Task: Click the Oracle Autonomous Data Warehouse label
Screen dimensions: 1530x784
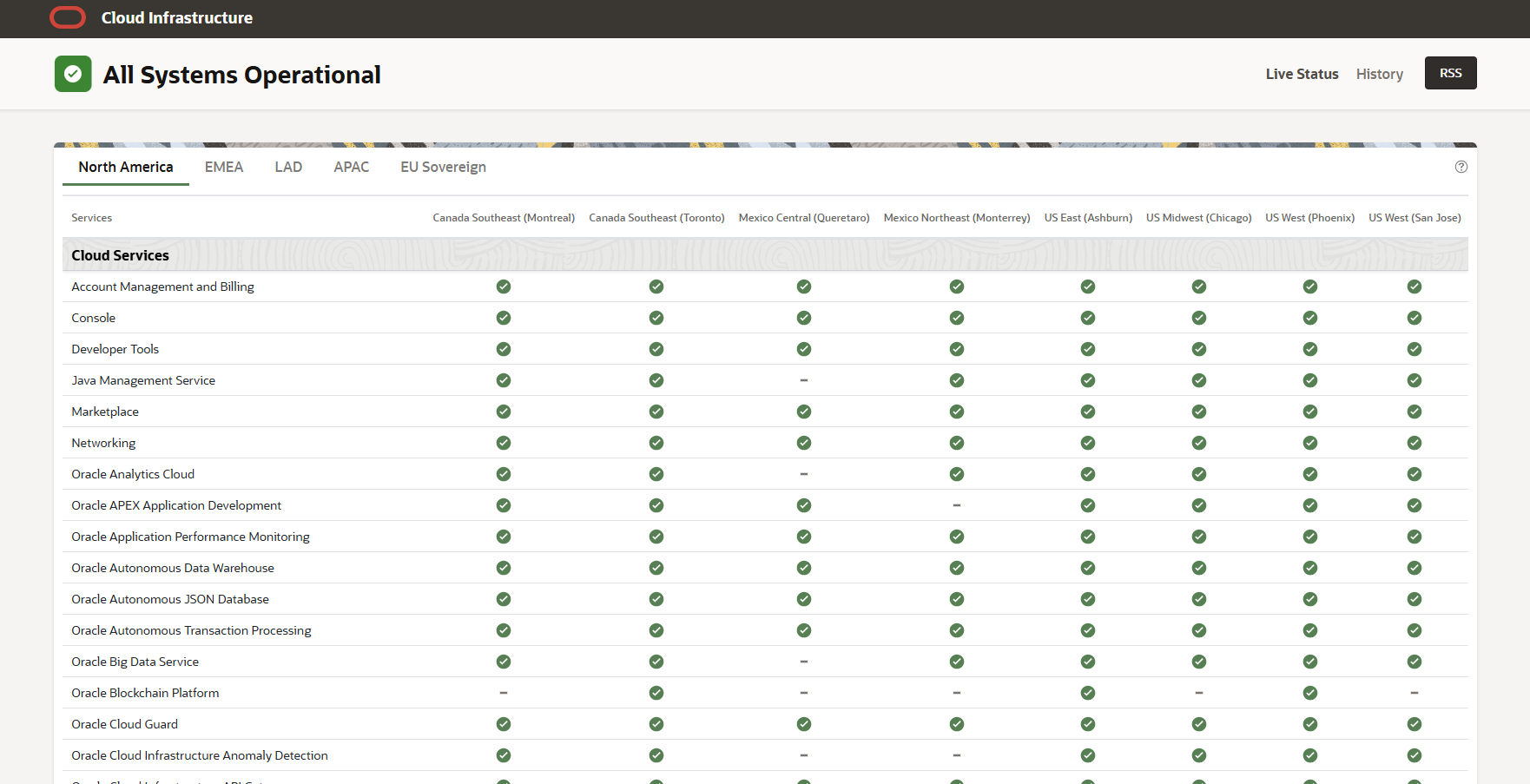Action: (x=173, y=568)
